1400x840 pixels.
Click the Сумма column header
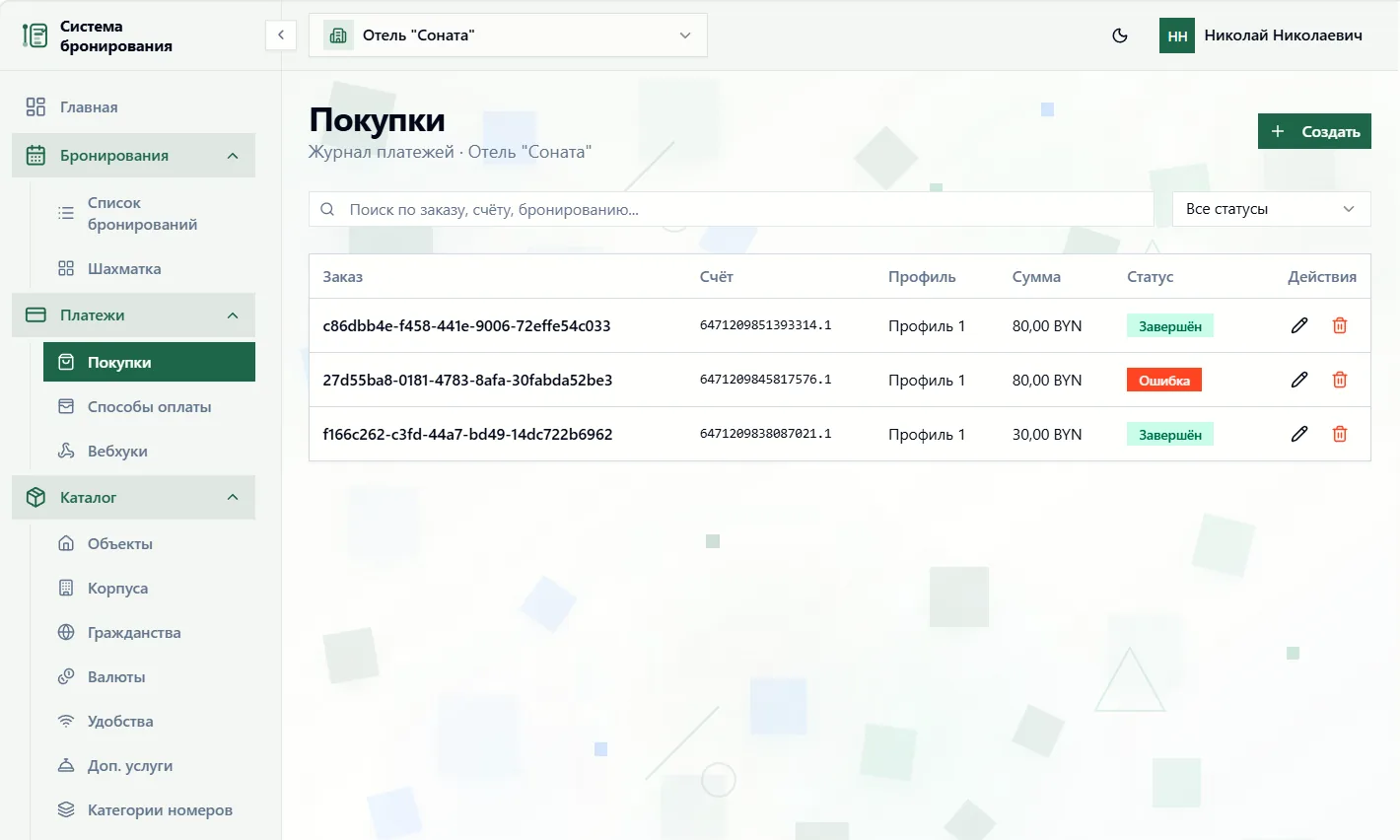click(1036, 277)
